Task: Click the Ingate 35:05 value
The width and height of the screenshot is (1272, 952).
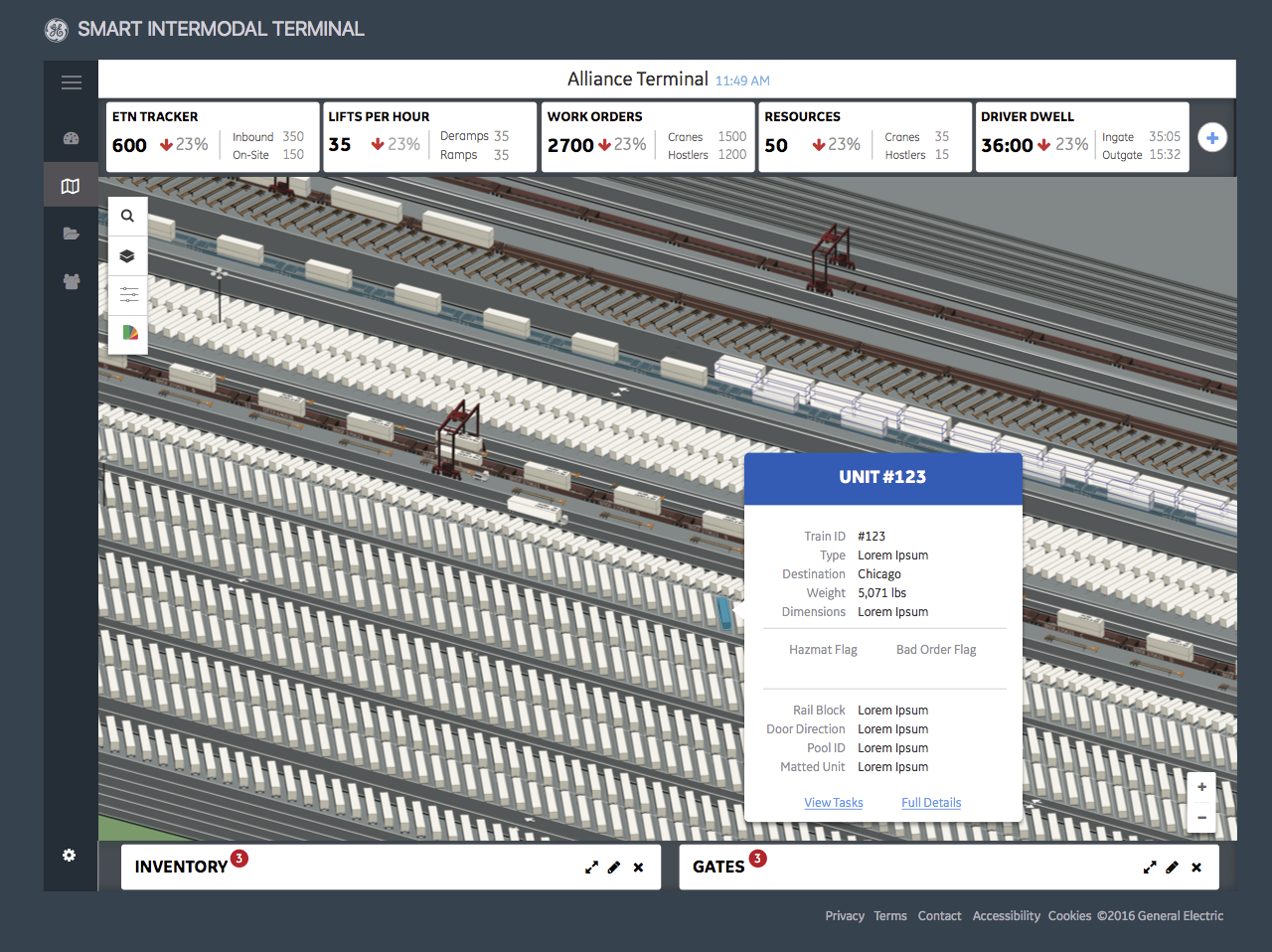Action: 1165,137
